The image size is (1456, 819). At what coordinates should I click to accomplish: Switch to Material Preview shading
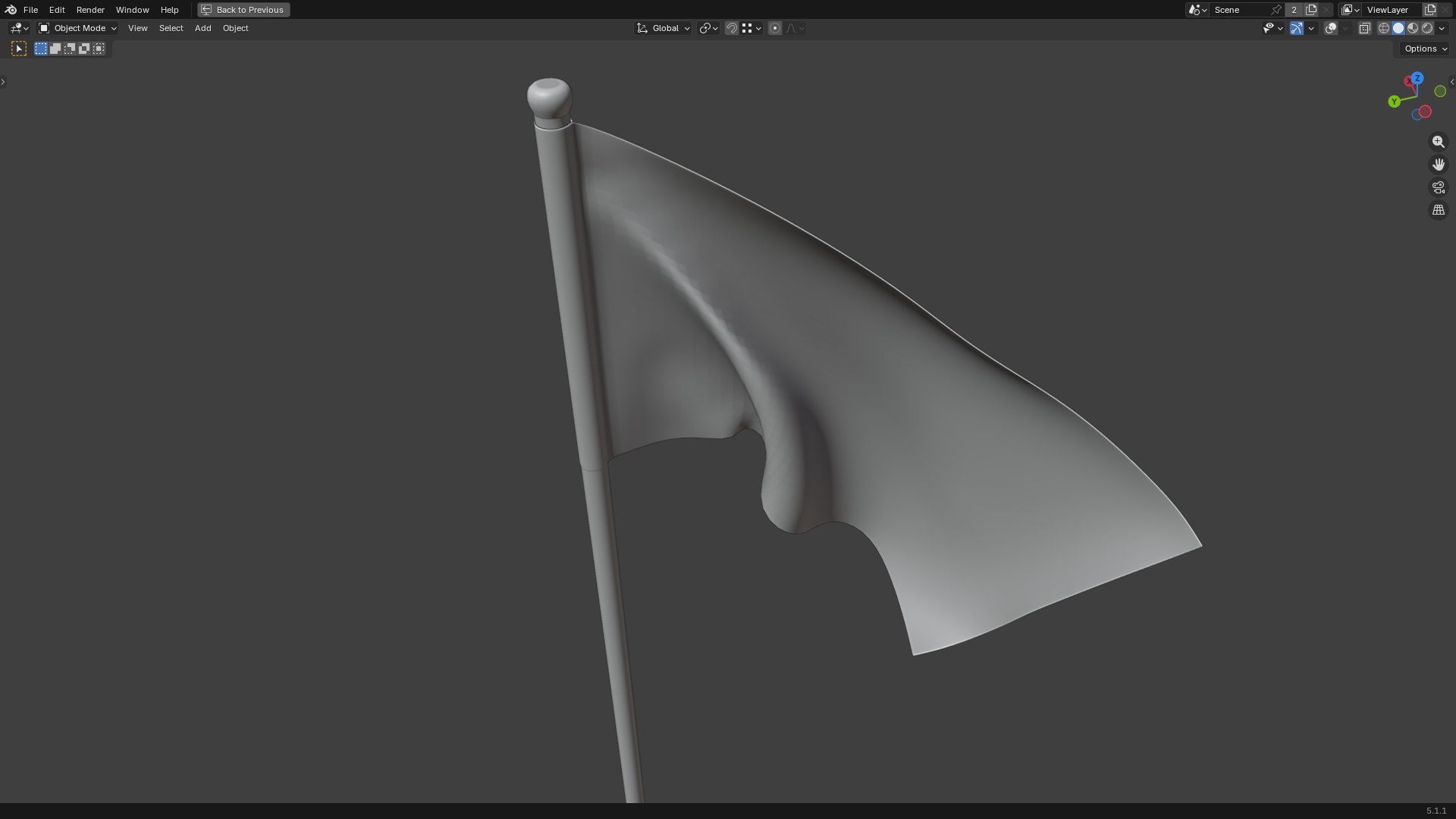(1413, 28)
